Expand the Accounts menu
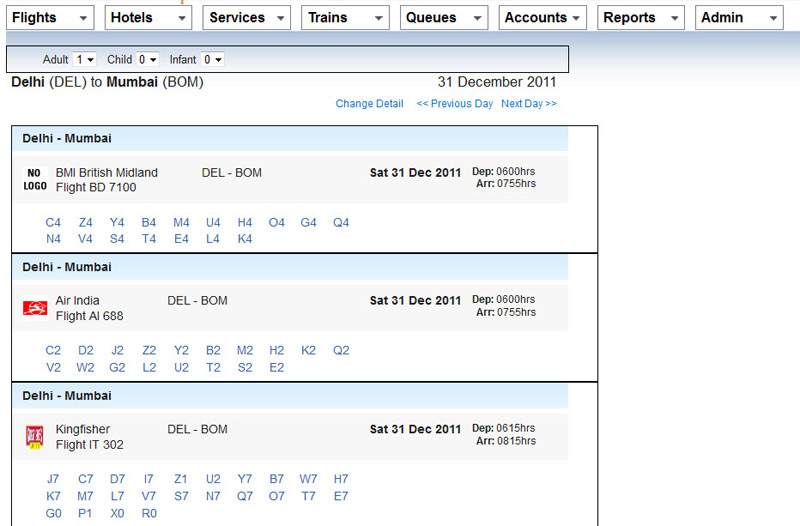Screen dimensions: 800x526 (543, 18)
